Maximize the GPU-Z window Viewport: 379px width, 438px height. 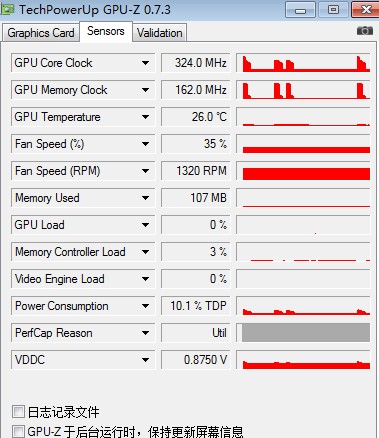click(333, 10)
